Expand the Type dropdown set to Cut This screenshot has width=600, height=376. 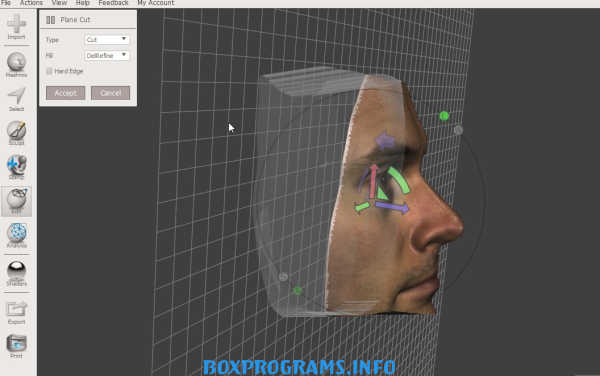pyautogui.click(x=107, y=39)
